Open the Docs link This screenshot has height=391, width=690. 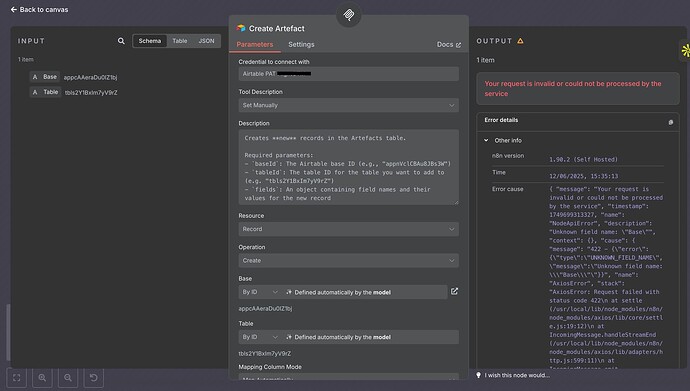click(x=449, y=44)
